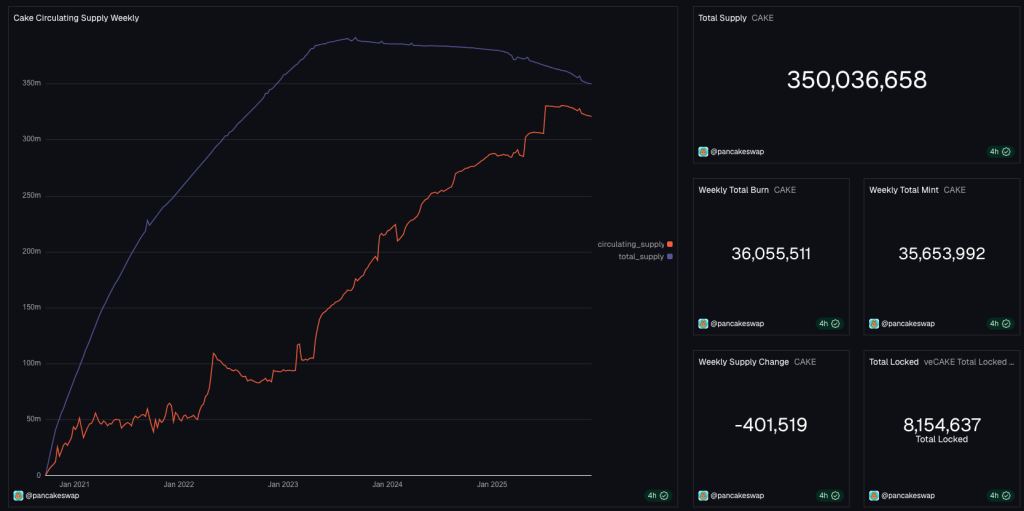1024x511 pixels.
Task: Click the Total Supply panel title
Action: click(722, 18)
